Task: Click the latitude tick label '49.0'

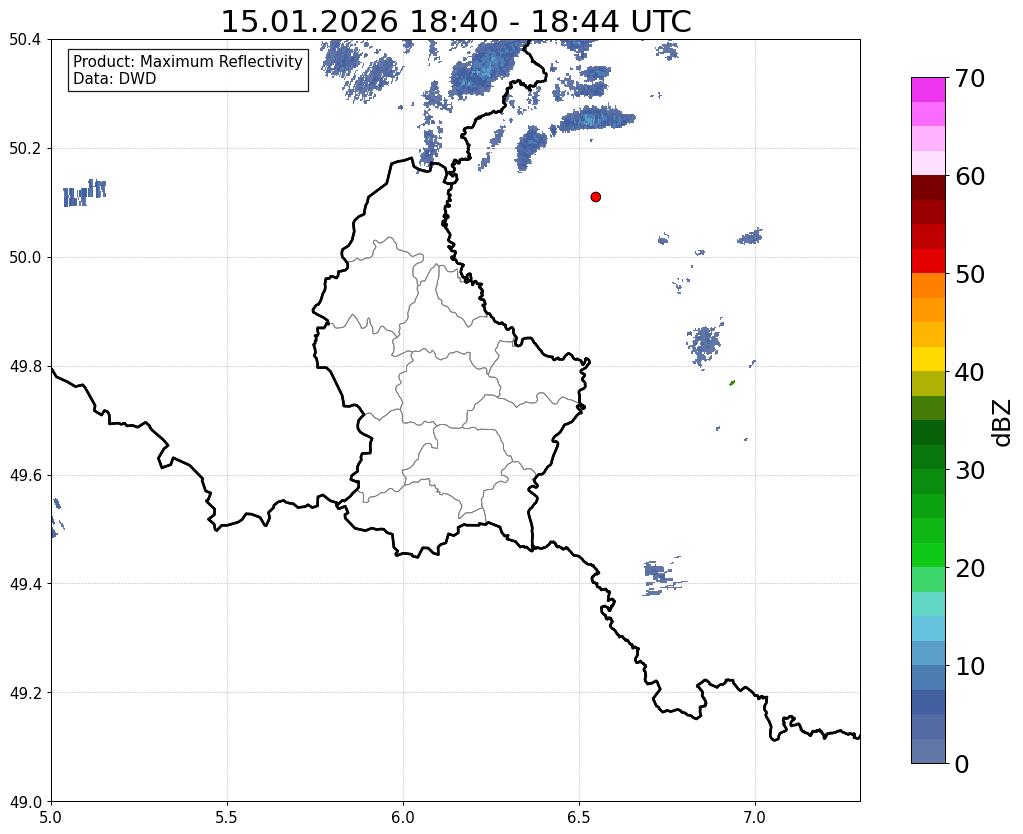Action: pyautogui.click(x=25, y=802)
